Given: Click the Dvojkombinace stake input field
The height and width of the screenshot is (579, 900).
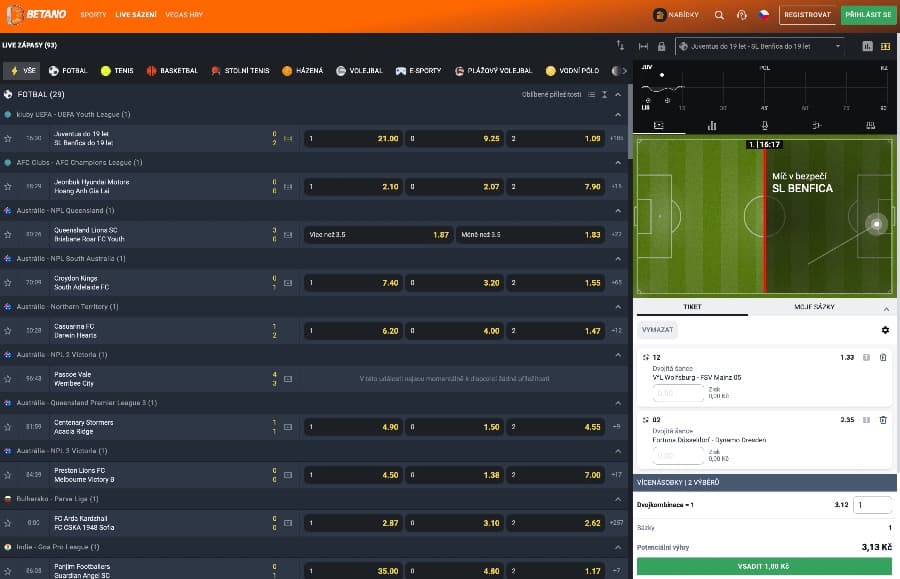Looking at the screenshot, I should pyautogui.click(x=872, y=505).
